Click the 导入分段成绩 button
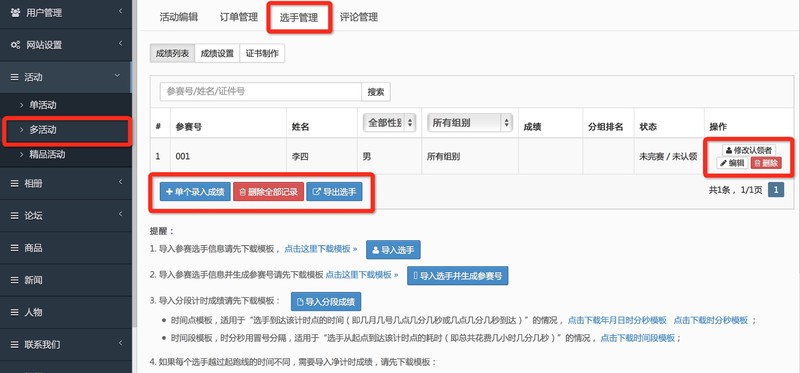The image size is (800, 373). [x=326, y=302]
